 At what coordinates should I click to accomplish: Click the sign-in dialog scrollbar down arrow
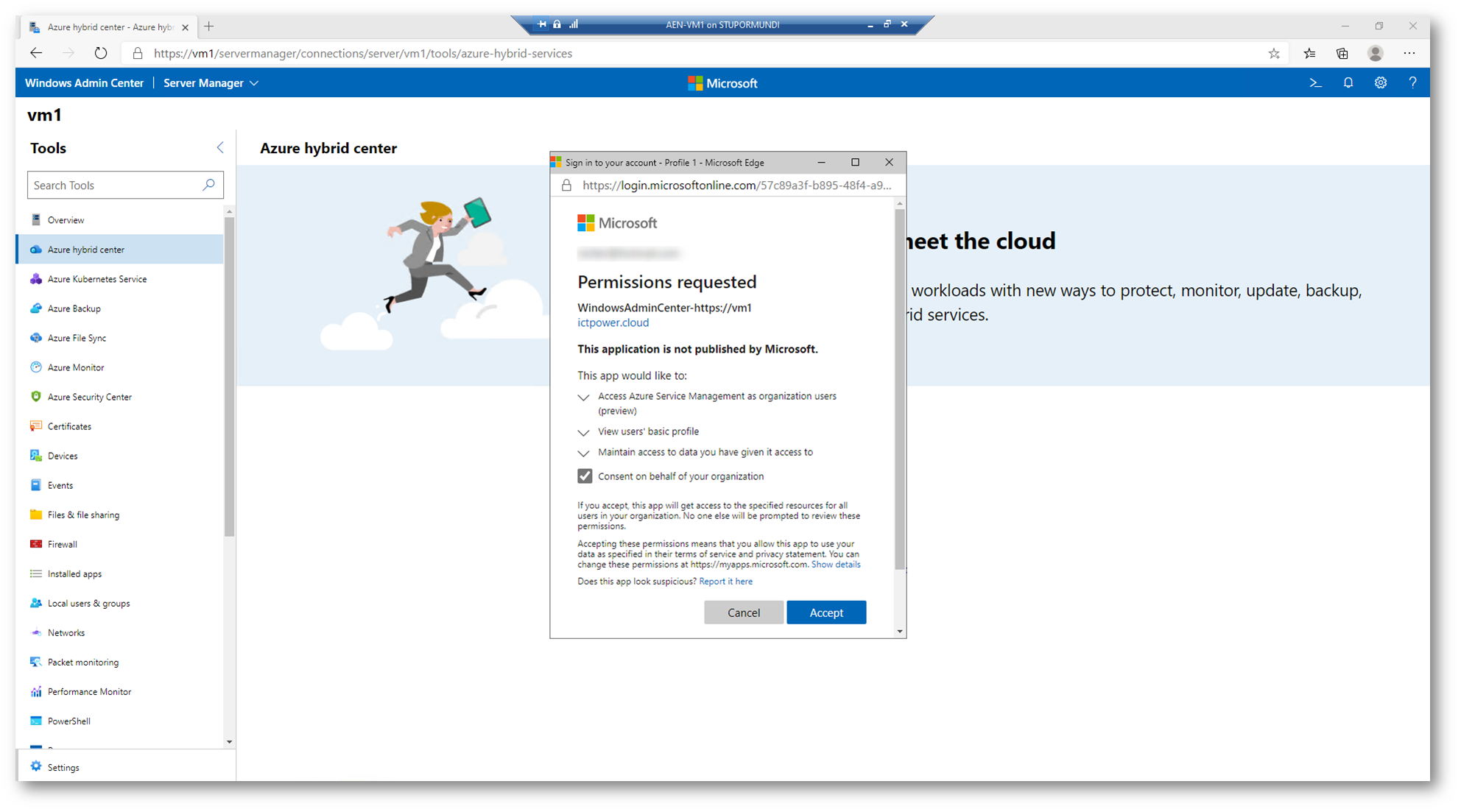tap(899, 632)
